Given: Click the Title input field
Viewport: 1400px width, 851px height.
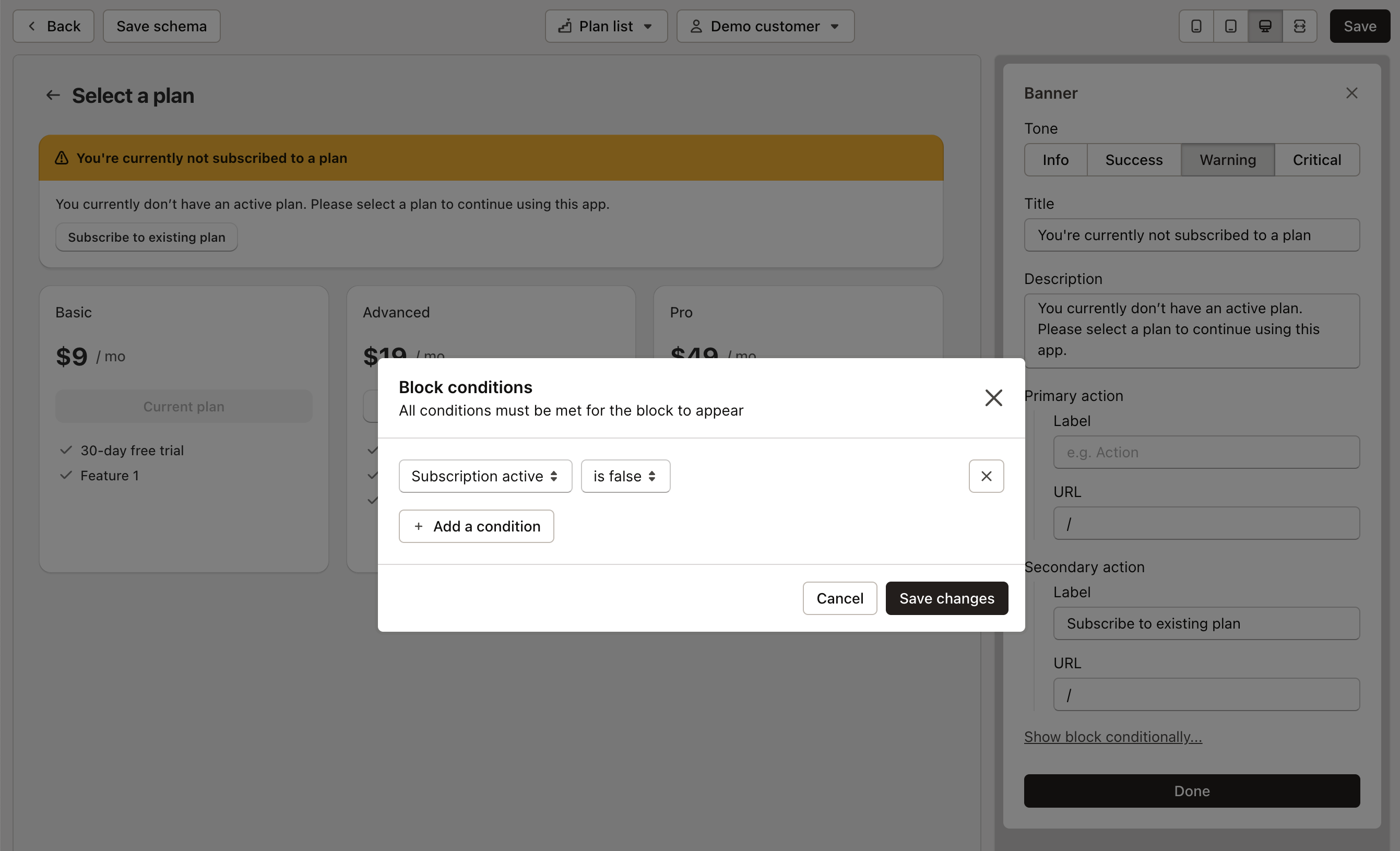Looking at the screenshot, I should coord(1191,234).
